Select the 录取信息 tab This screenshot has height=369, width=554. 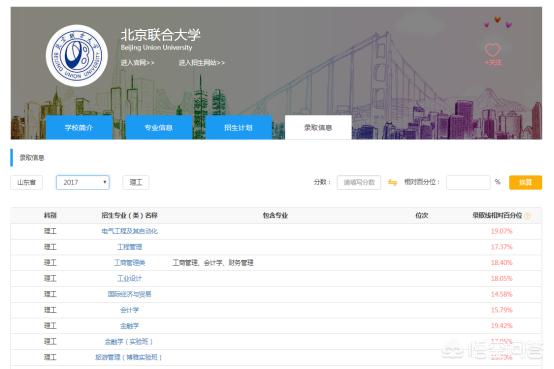point(318,127)
